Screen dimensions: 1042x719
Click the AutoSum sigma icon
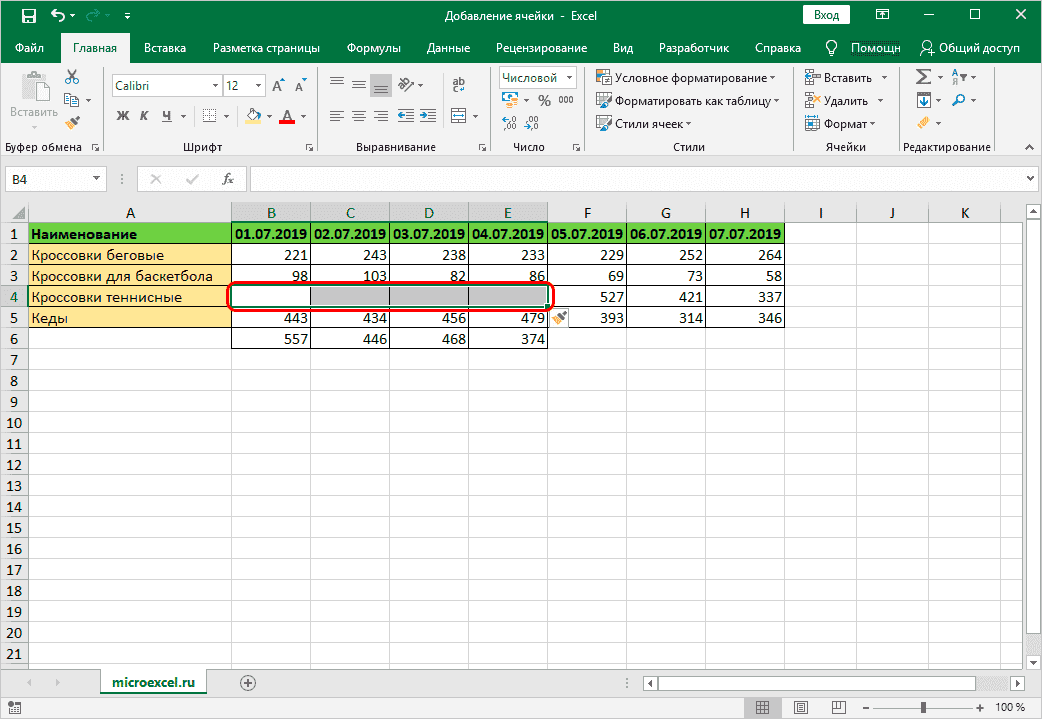coord(923,77)
